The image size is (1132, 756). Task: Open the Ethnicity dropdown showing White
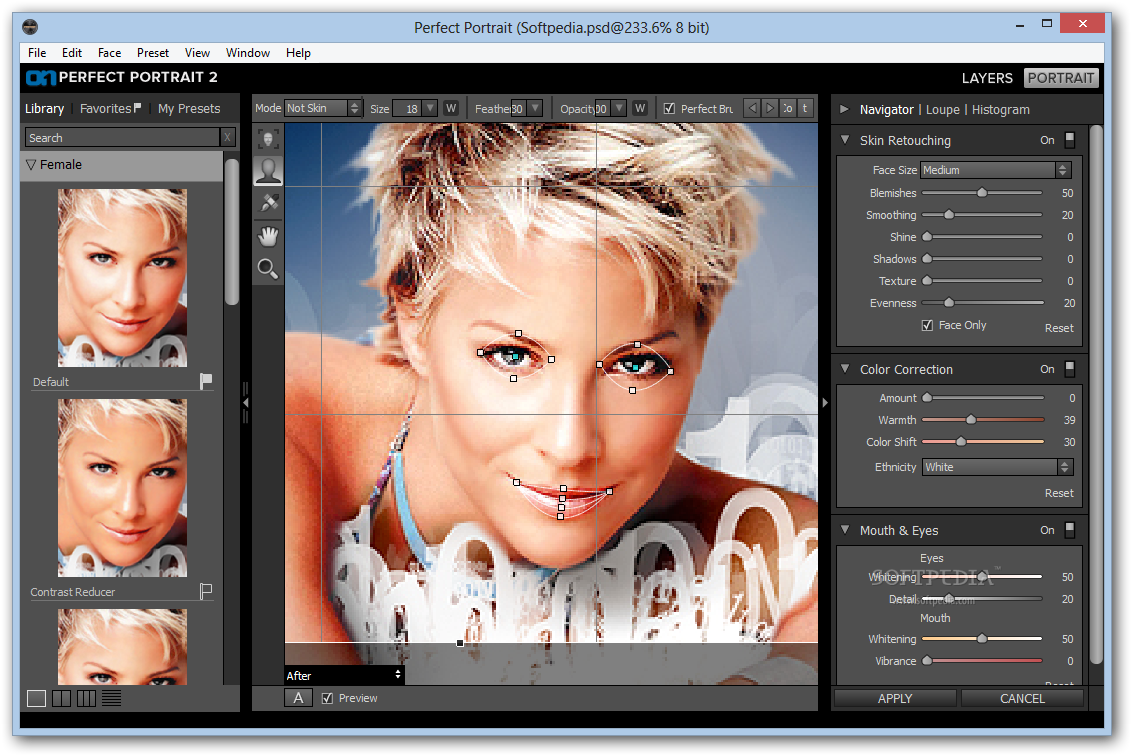click(x=997, y=467)
